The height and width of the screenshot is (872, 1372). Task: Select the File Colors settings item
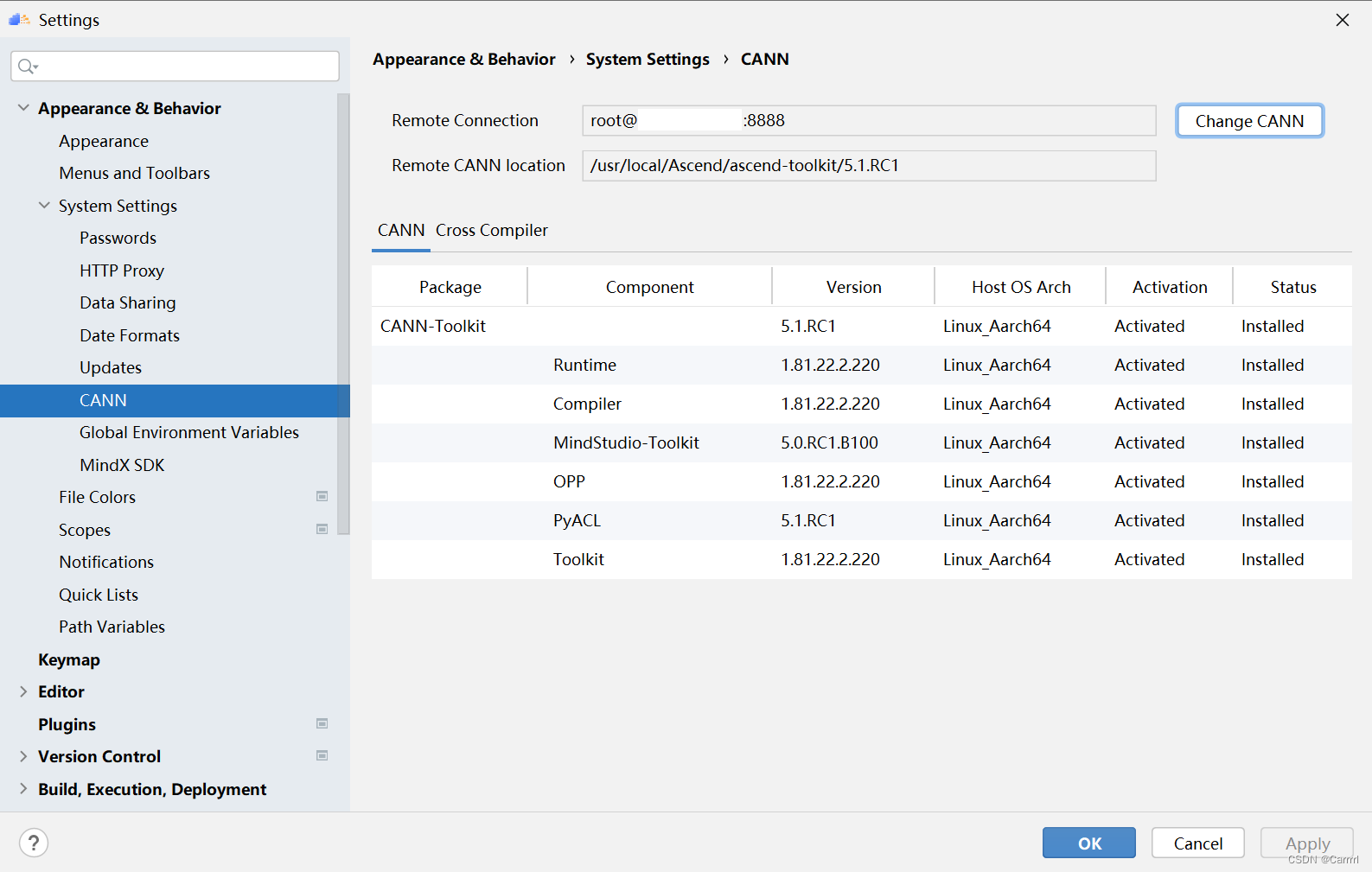(x=98, y=497)
